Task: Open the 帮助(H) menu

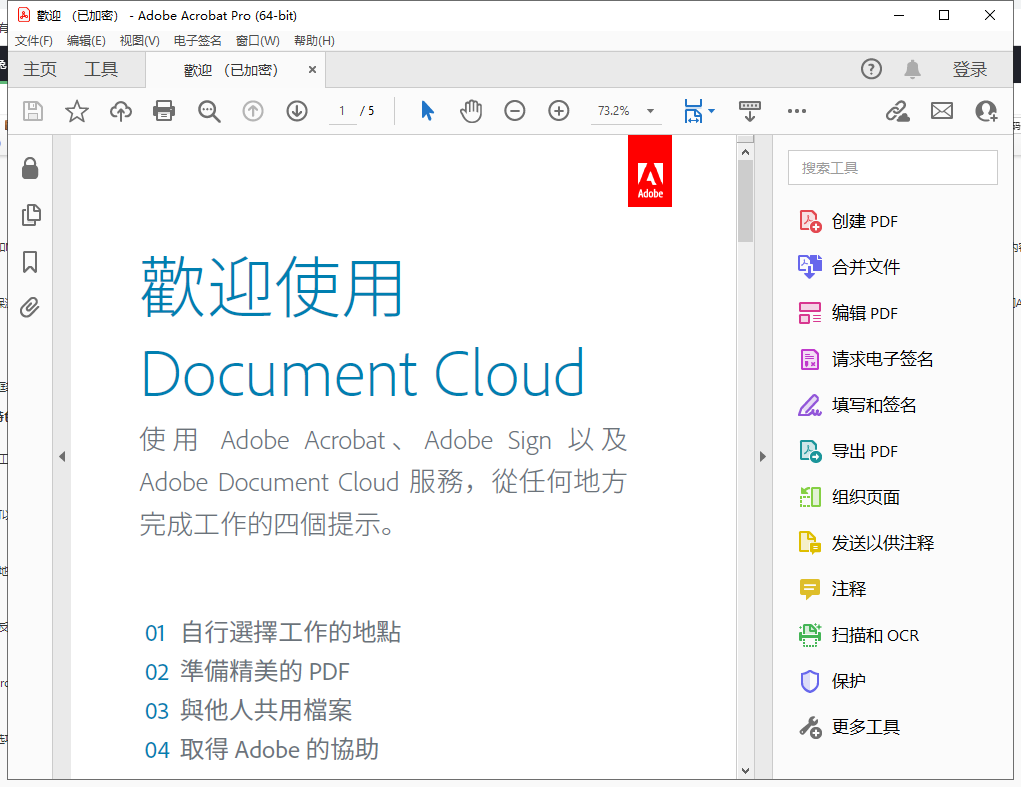Action: (315, 41)
